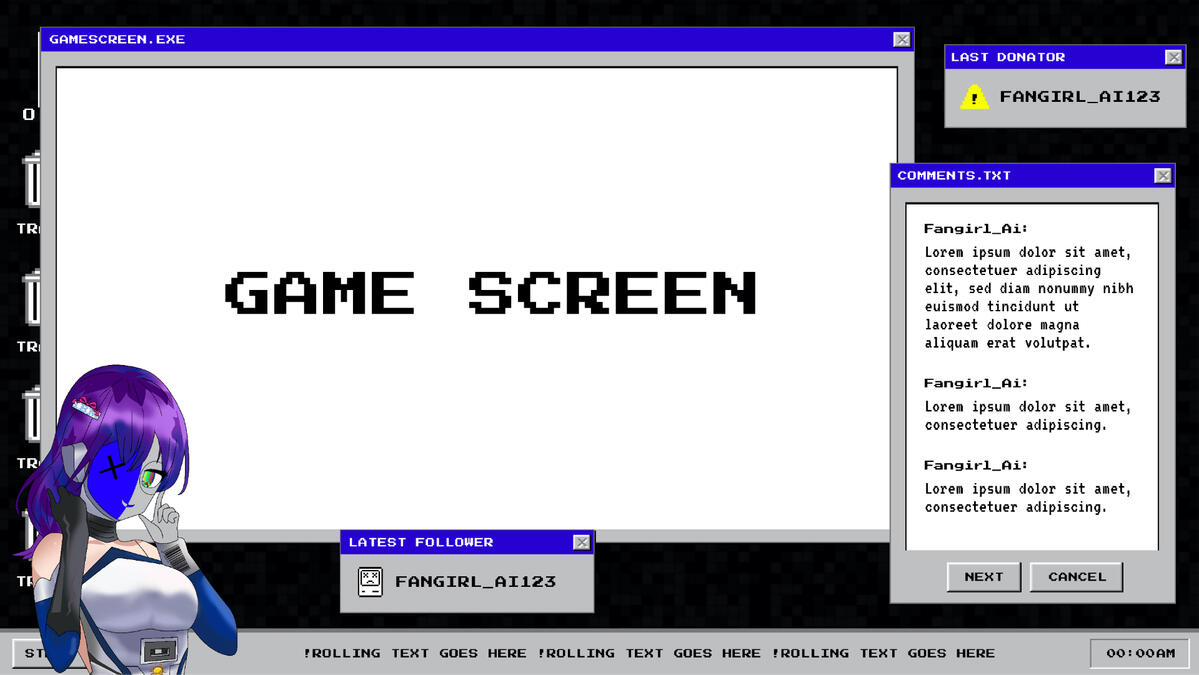The height and width of the screenshot is (675, 1199).
Task: Click the rolling ticker text at the bottom
Action: click(x=646, y=653)
